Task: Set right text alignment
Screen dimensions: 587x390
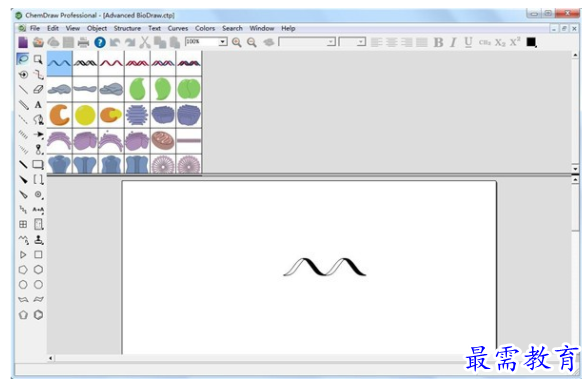Action: click(407, 42)
